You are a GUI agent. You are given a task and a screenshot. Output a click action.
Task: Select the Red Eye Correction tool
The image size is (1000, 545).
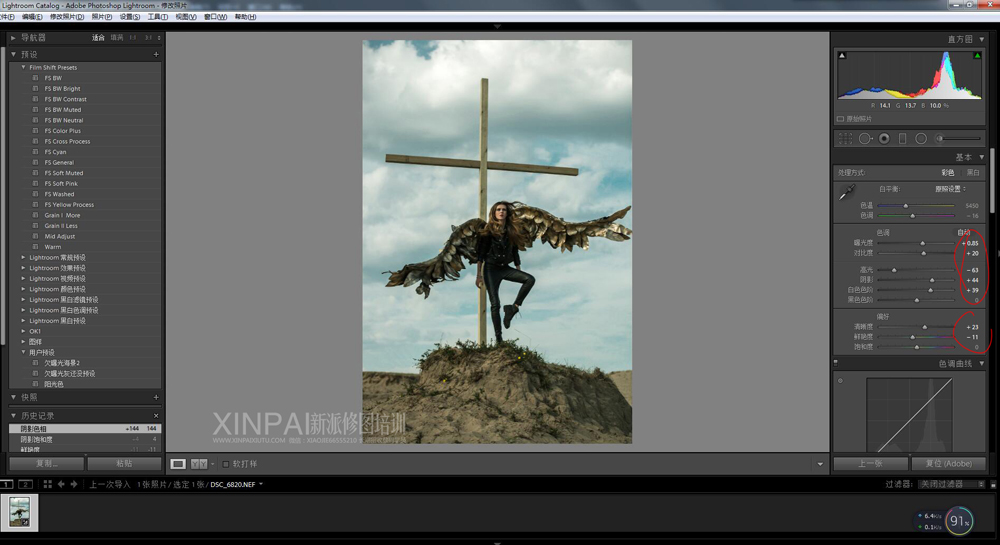[x=884, y=138]
